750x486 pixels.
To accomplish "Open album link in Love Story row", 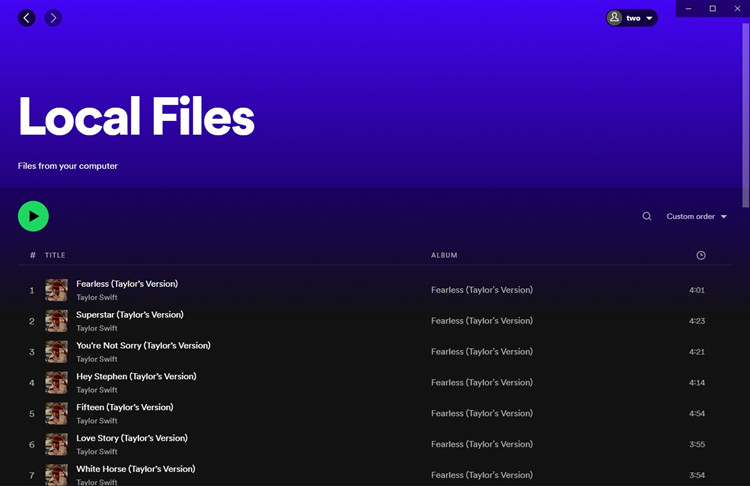I will [482, 444].
